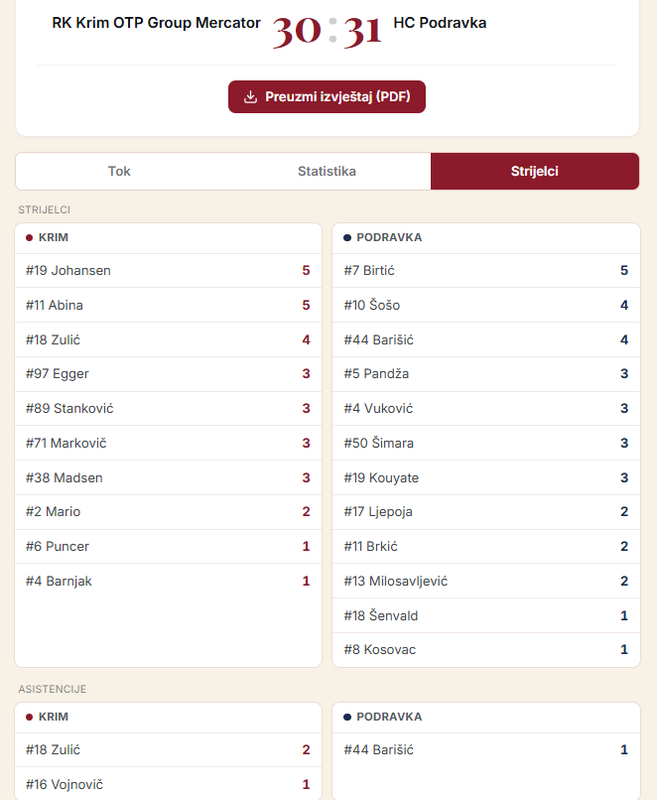Click the dark dot beside PODRAVKA scorers
The height and width of the screenshot is (800, 657).
tap(347, 238)
